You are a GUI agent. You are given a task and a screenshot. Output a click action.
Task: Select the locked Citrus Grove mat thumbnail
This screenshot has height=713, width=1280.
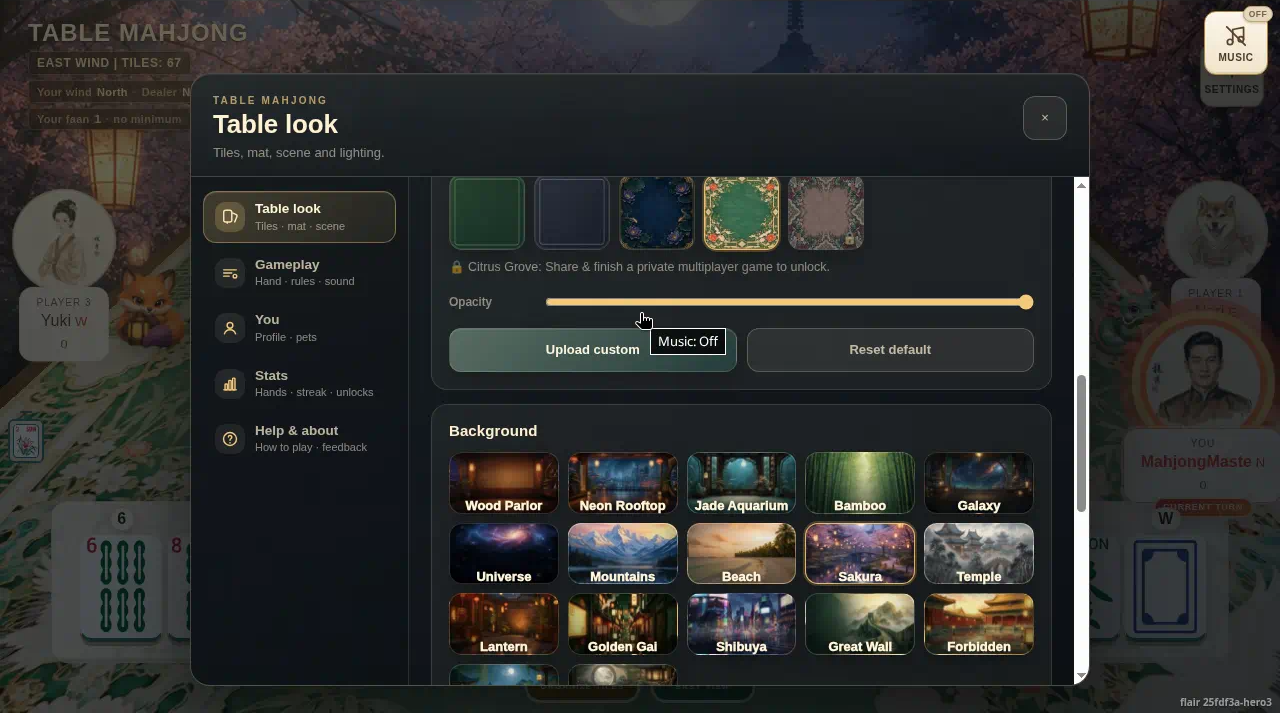(826, 213)
